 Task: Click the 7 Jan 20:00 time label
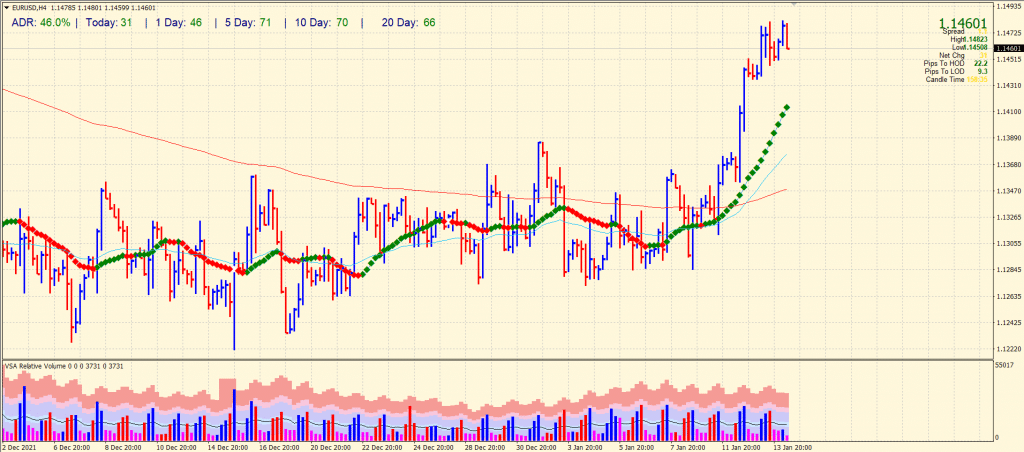(x=689, y=448)
